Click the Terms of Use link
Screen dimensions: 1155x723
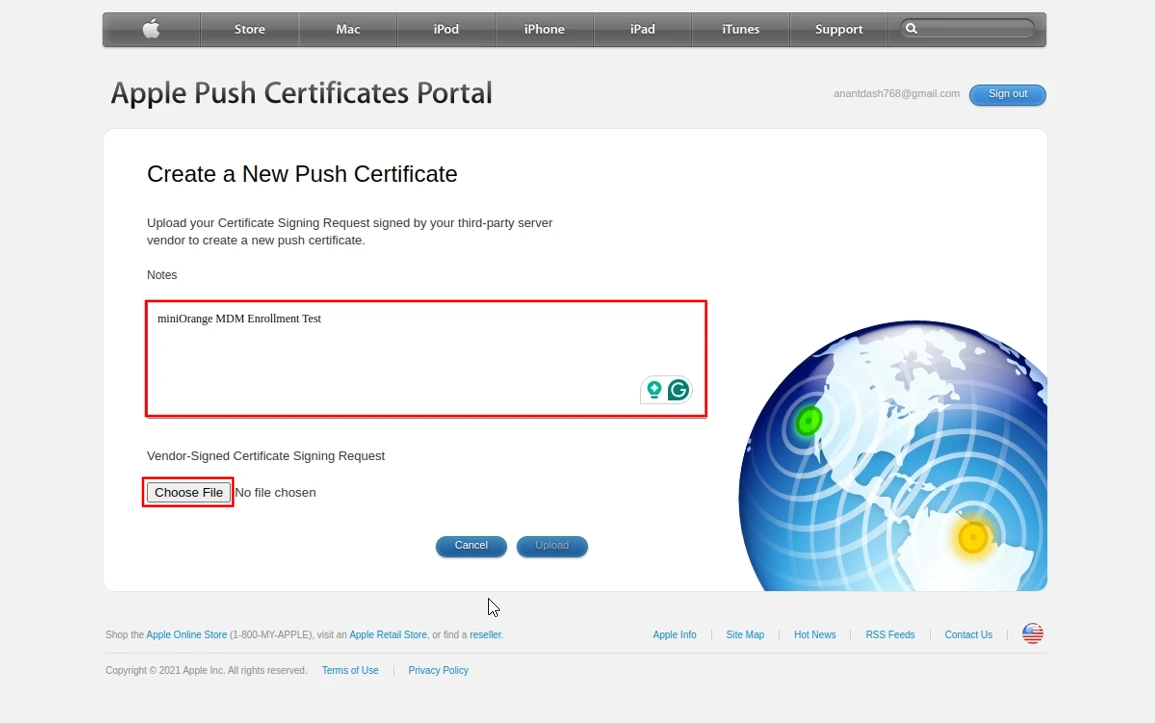point(350,670)
